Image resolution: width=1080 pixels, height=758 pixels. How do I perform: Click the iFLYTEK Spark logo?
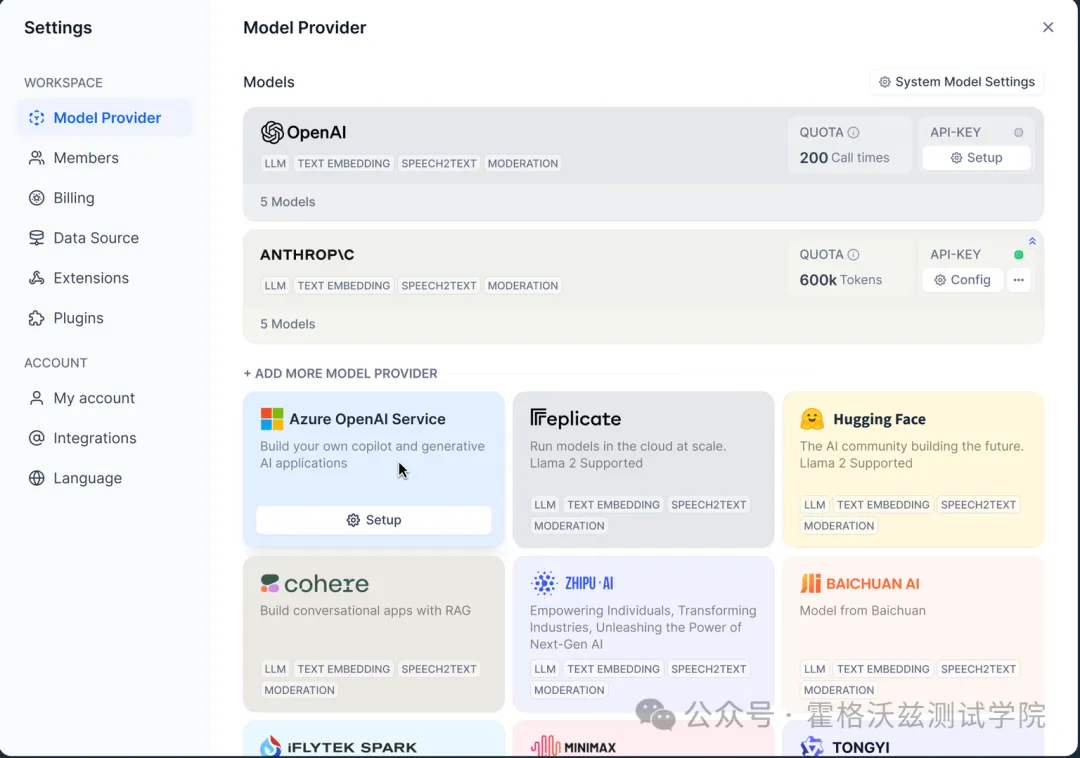tap(338, 746)
